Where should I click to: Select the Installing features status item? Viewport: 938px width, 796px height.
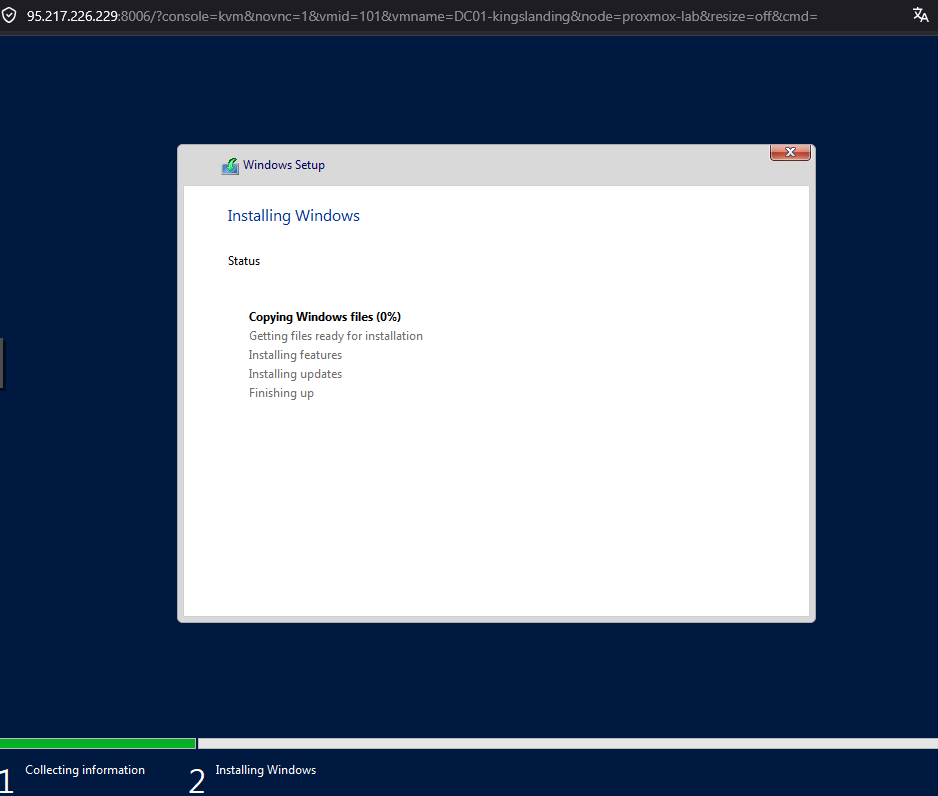pos(295,355)
